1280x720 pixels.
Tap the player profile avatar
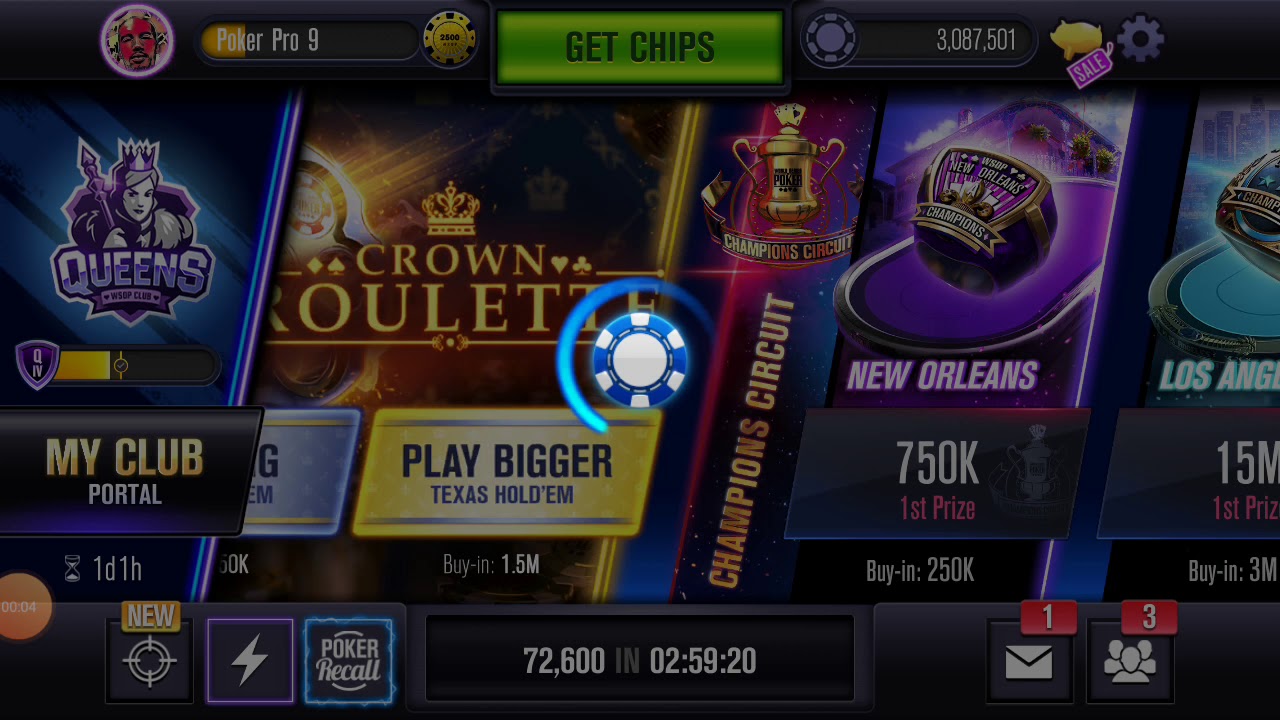138,41
